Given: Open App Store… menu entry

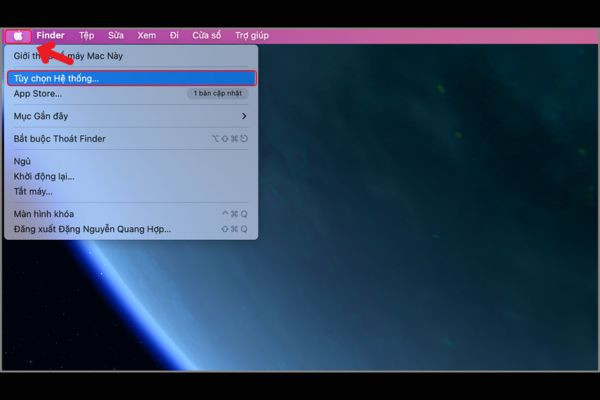Looking at the screenshot, I should pyautogui.click(x=131, y=93).
